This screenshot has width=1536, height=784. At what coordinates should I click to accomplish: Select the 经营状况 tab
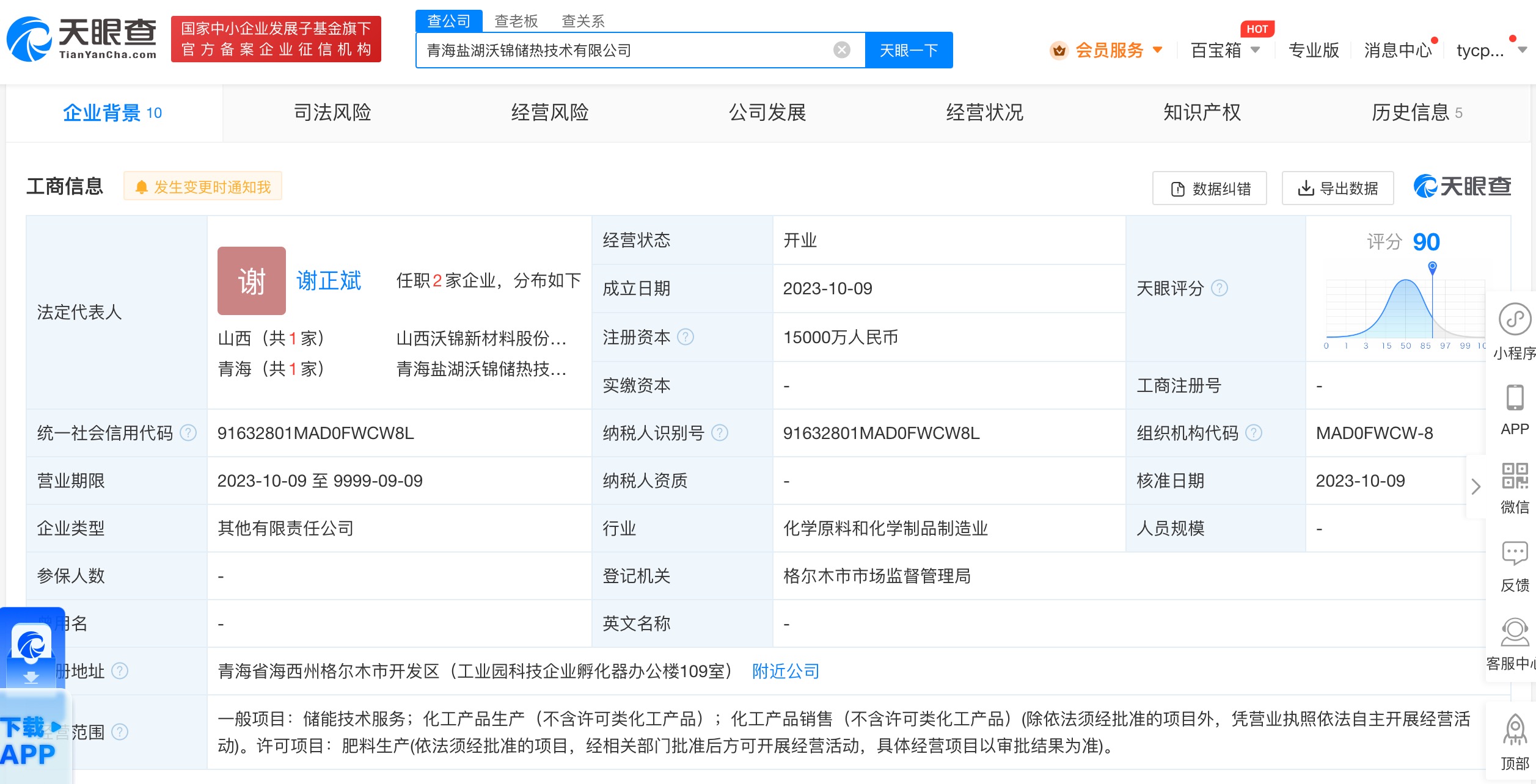tap(985, 113)
